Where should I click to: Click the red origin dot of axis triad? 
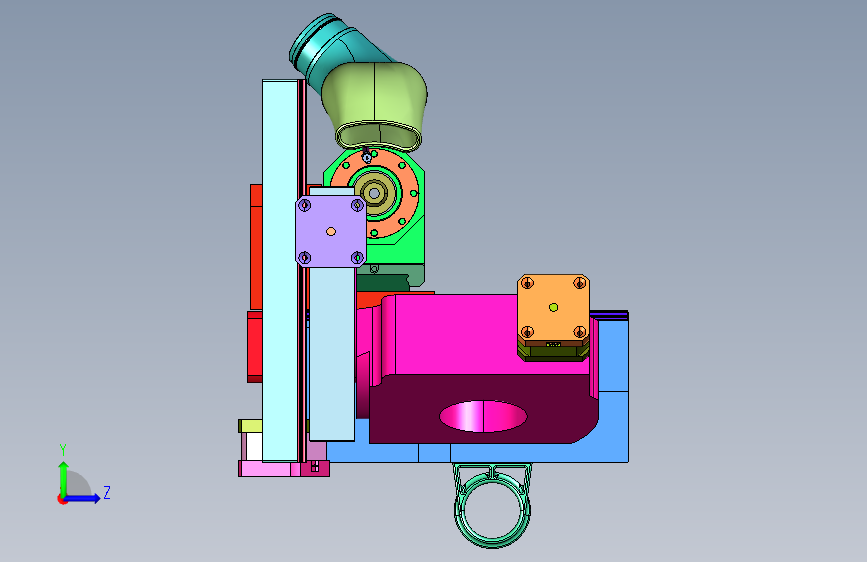pyautogui.click(x=62, y=499)
